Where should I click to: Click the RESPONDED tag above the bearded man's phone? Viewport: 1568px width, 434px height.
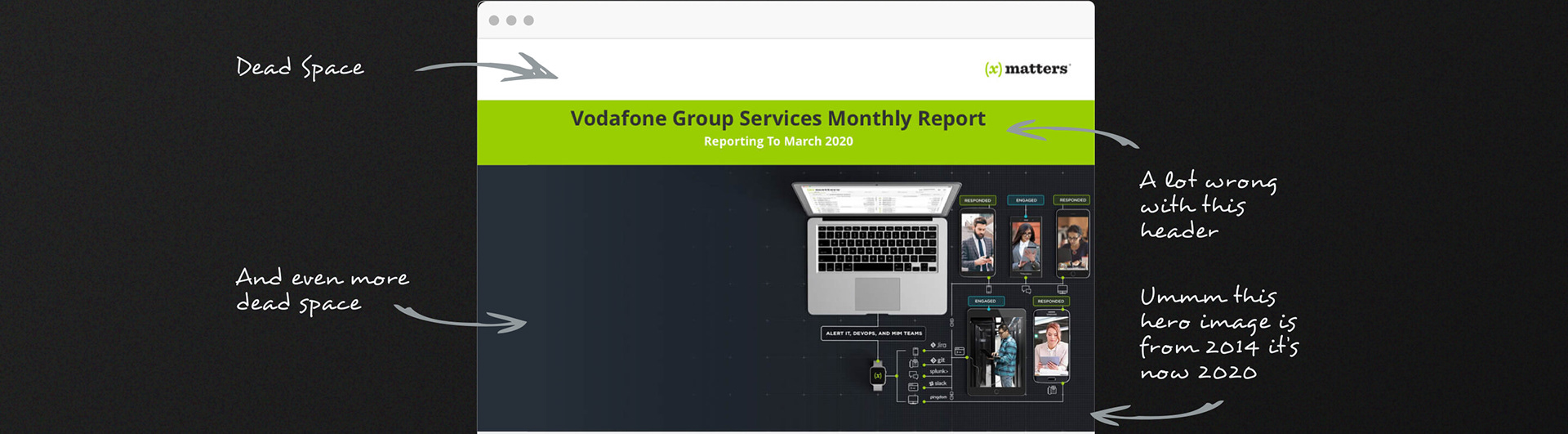tap(978, 200)
